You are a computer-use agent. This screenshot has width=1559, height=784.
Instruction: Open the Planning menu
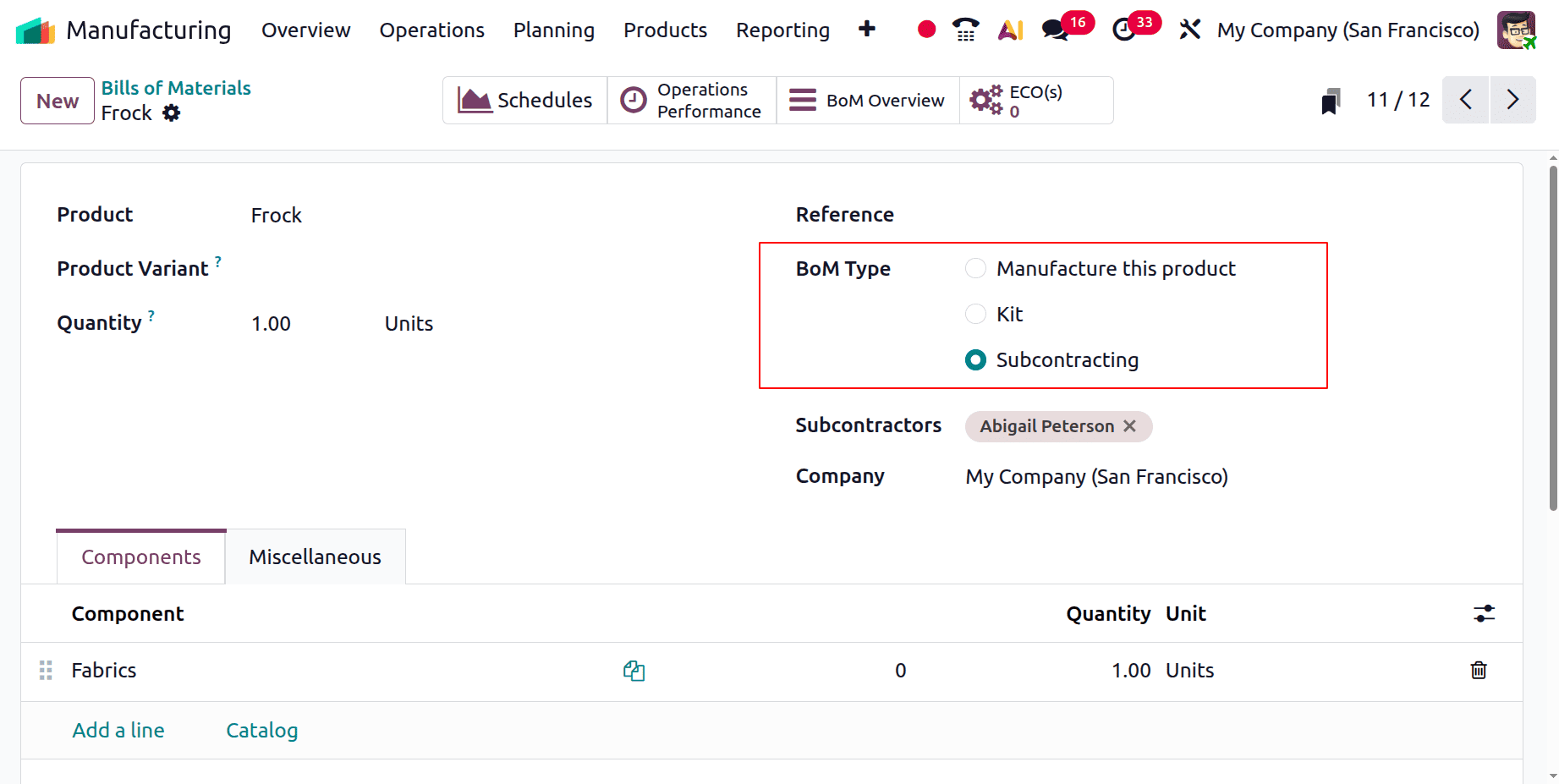[x=554, y=30]
